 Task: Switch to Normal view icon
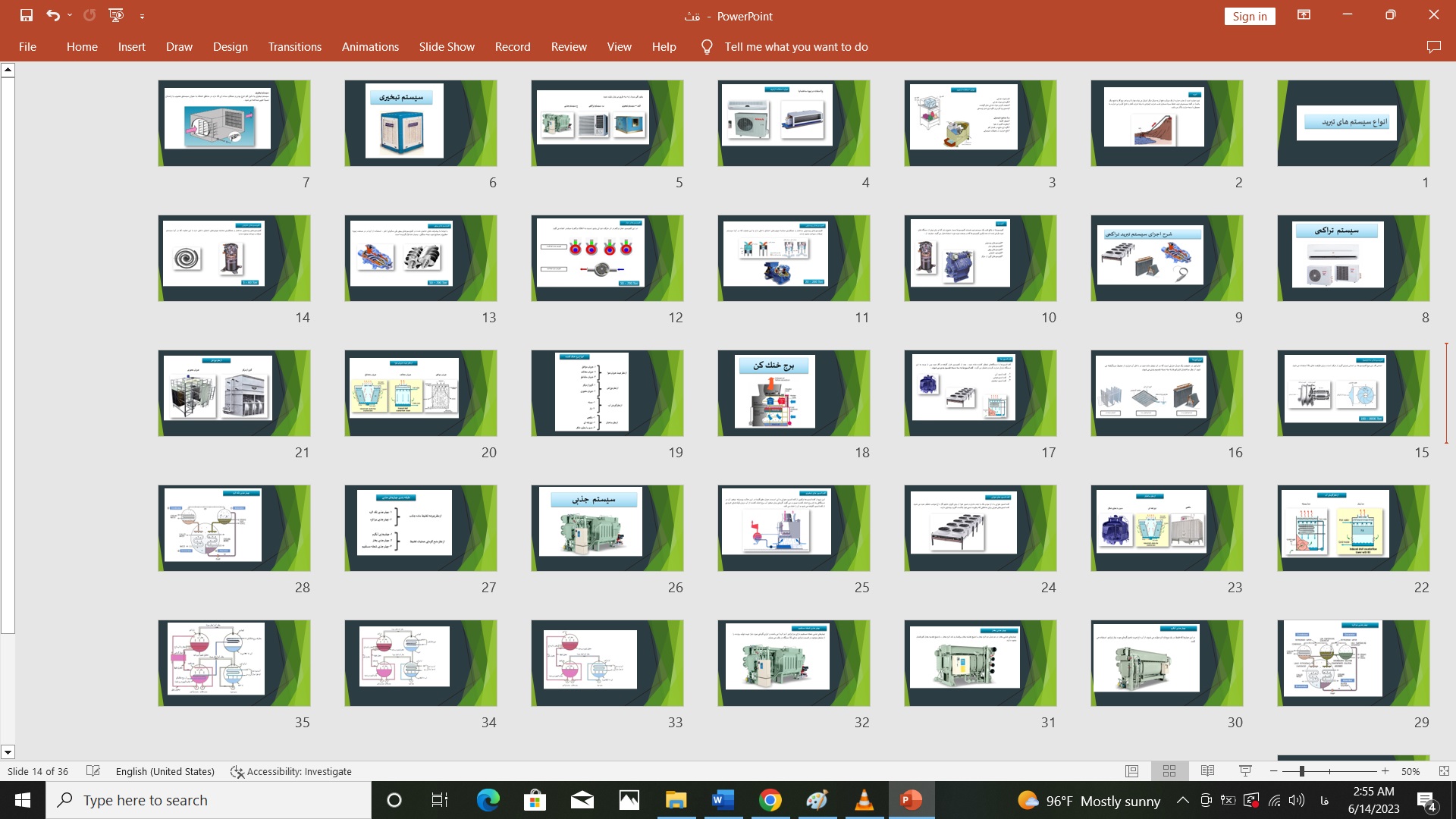[x=1131, y=771]
